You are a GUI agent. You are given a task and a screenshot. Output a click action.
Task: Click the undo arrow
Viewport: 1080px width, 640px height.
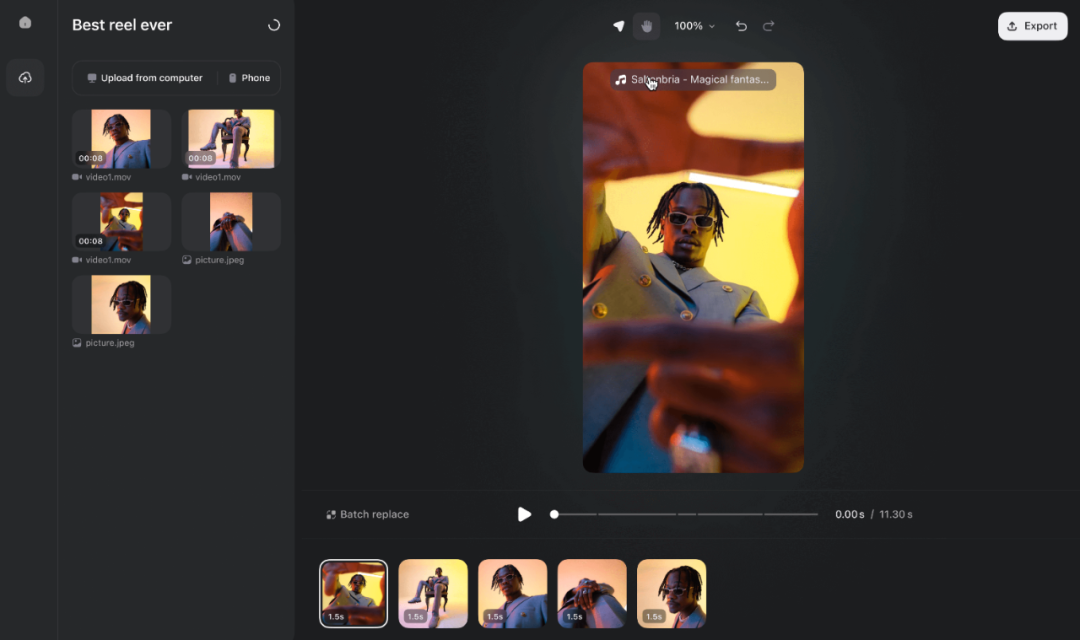point(741,26)
